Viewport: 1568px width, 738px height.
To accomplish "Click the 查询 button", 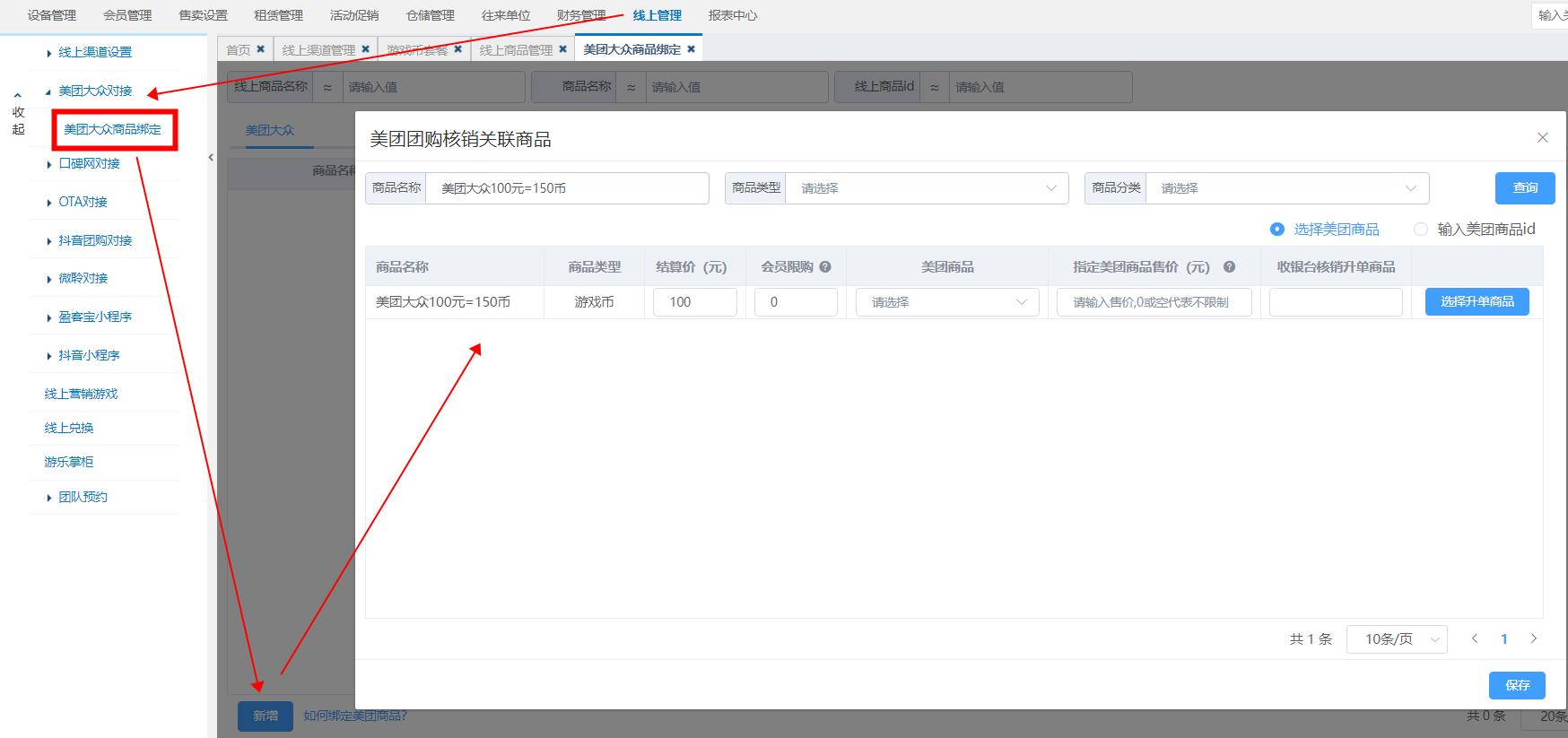I will (1525, 188).
